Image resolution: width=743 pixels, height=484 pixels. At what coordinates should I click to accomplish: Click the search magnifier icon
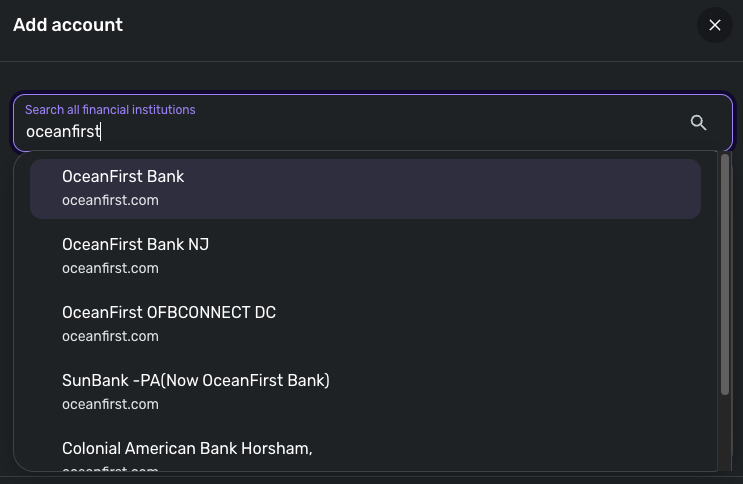pos(698,123)
